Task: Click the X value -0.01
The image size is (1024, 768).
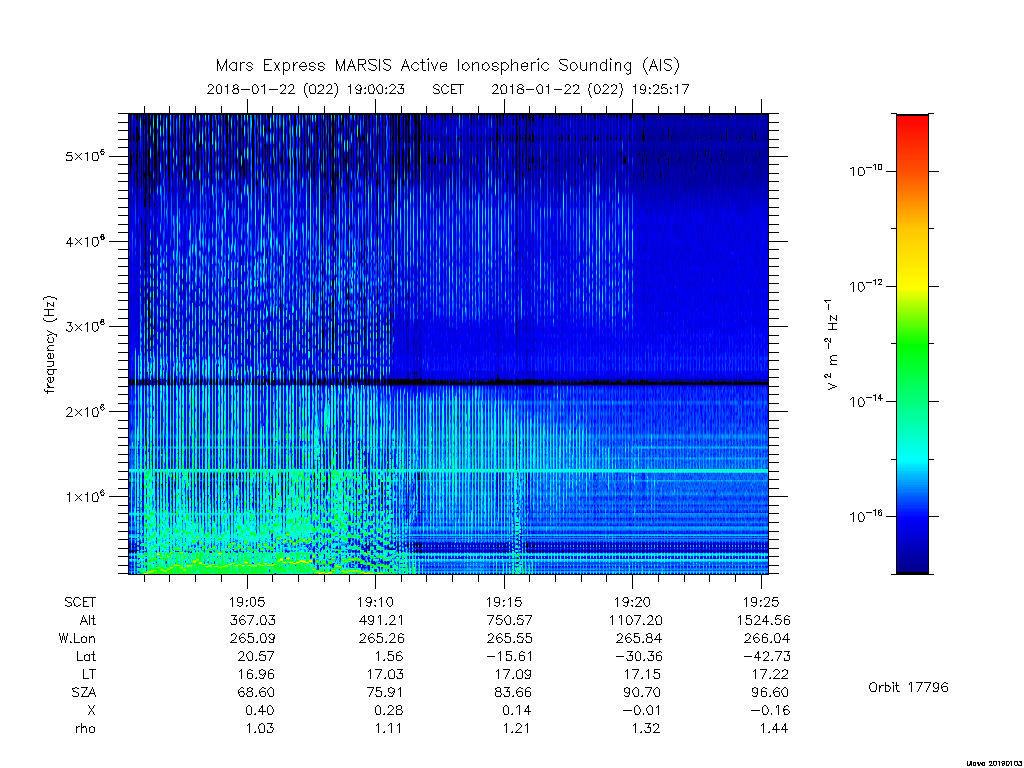Action: [x=641, y=710]
